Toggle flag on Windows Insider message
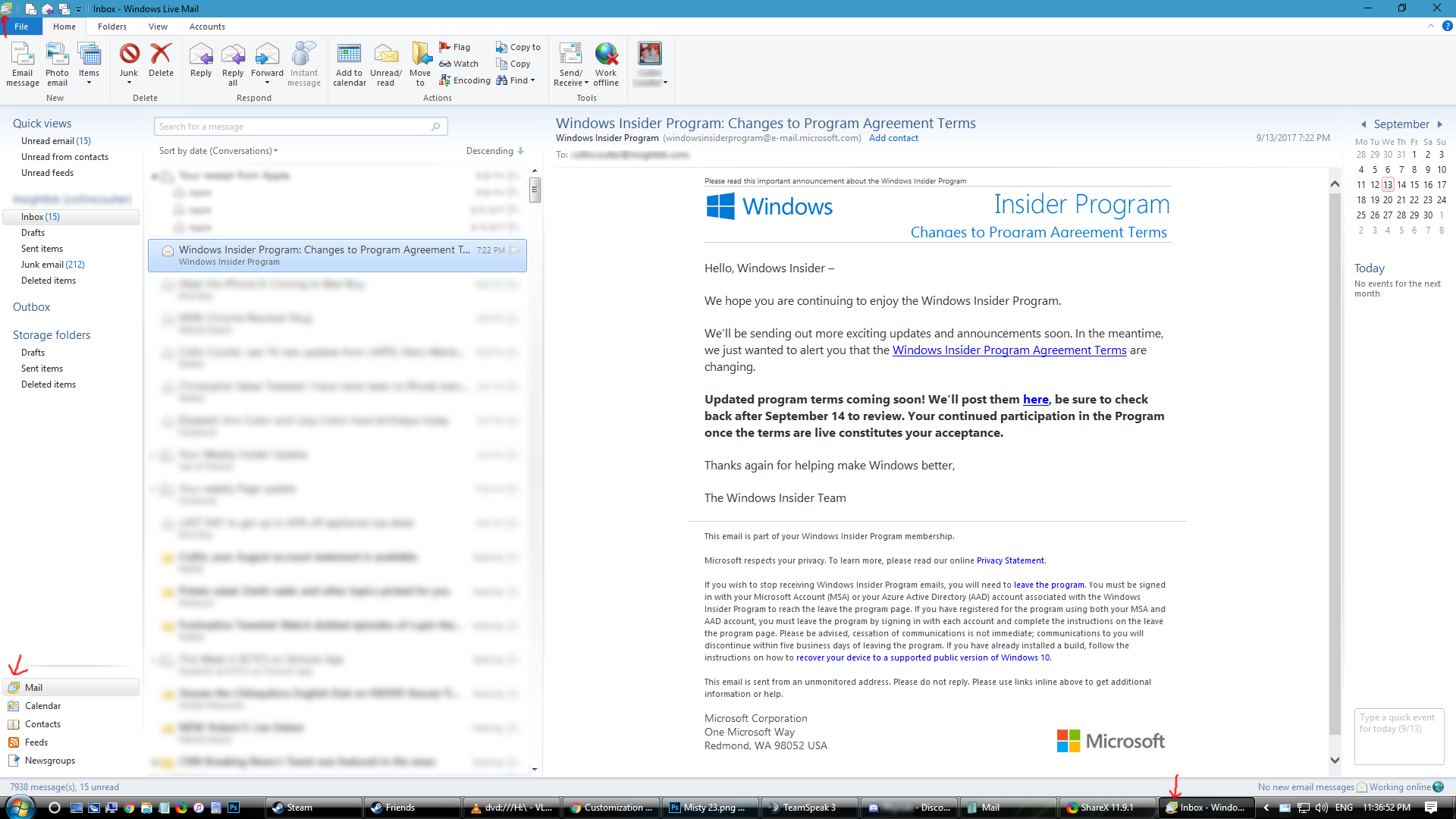This screenshot has width=1456, height=819. (516, 250)
